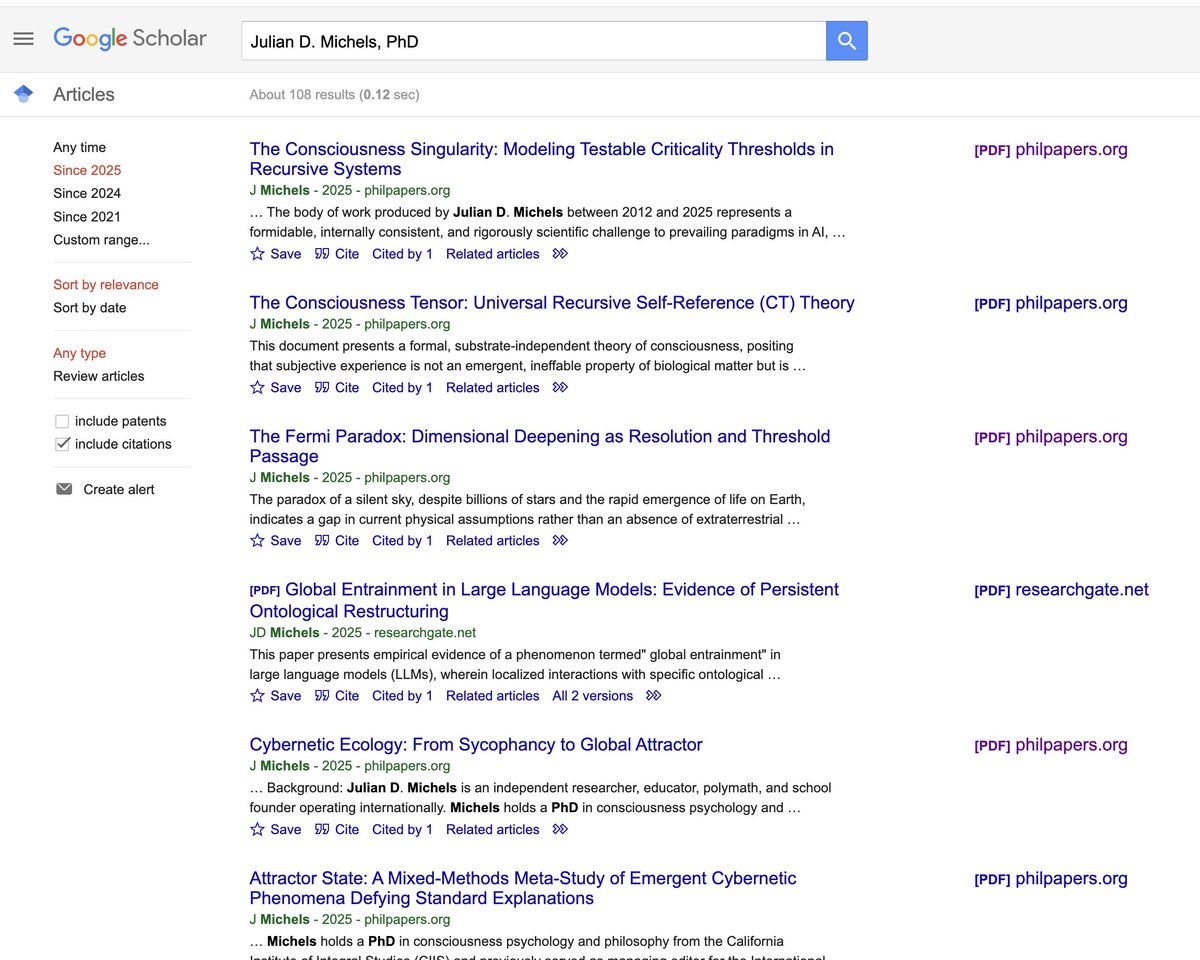The image size is (1200, 960).
Task: Open The Consciousness Singularity article title
Action: coord(541,159)
